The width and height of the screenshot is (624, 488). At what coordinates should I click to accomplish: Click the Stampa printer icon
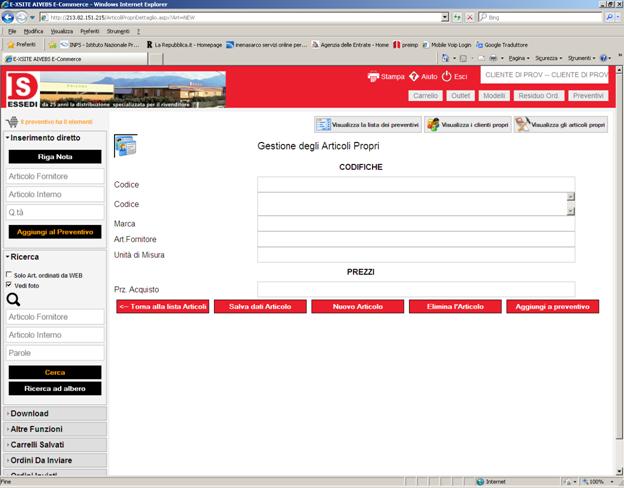(373, 76)
